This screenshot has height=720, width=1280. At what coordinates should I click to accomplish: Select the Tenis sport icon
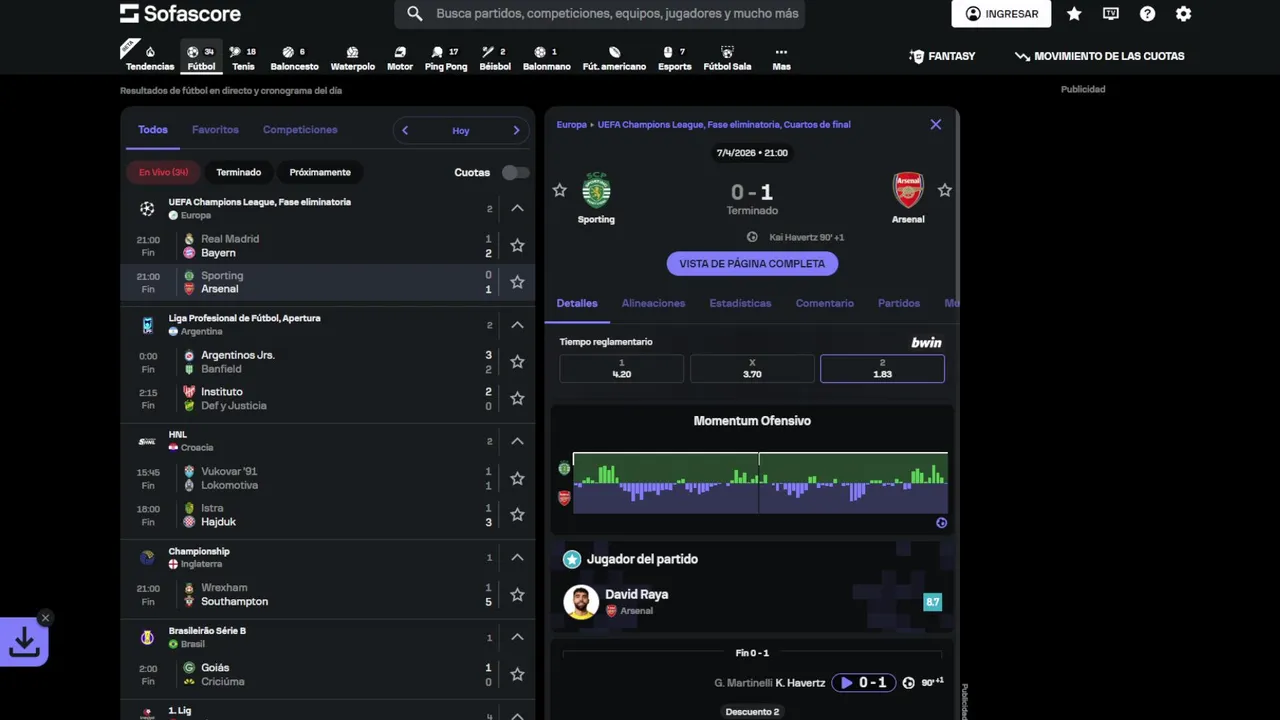[243, 58]
